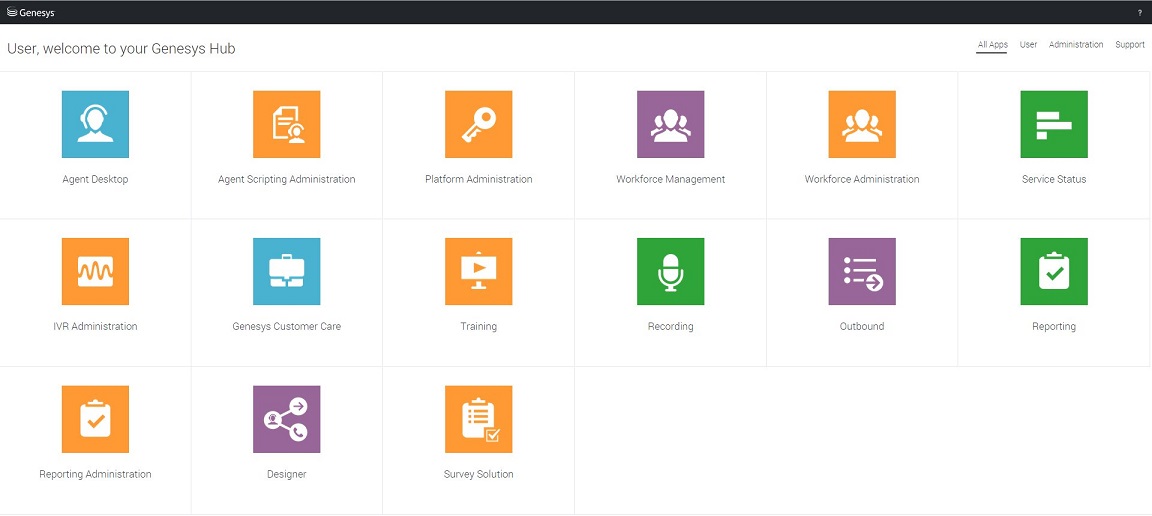Viewport: 1152px width, 516px height.
Task: Click the Survey Solution label
Action: 478,474
